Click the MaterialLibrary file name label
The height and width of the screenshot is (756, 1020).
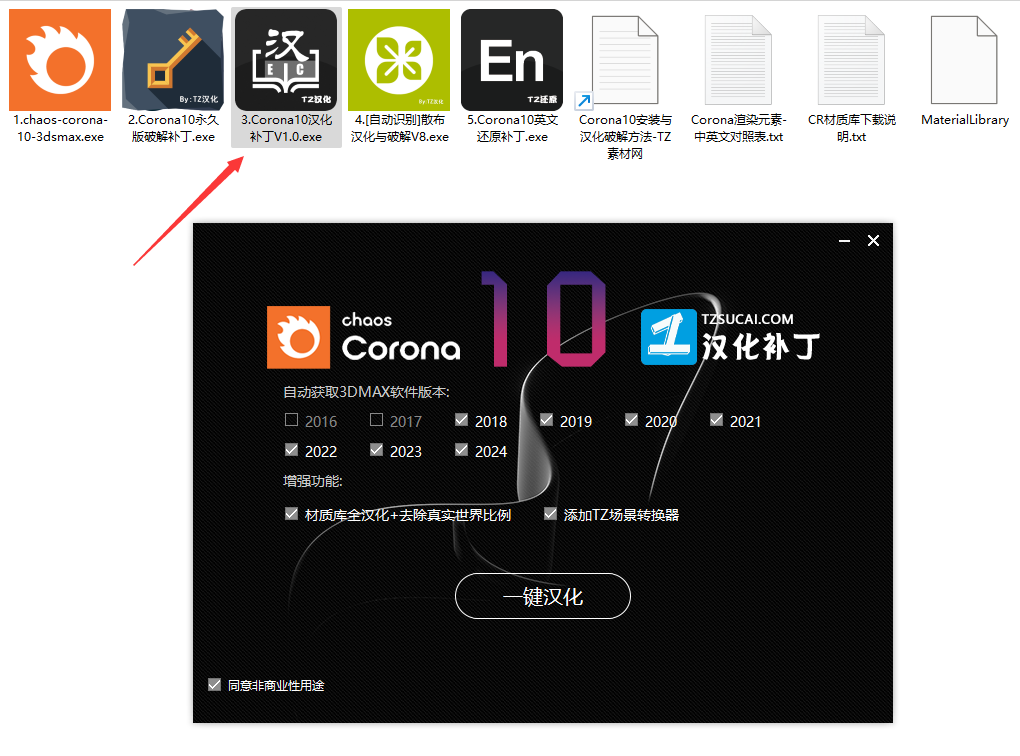tap(965, 120)
